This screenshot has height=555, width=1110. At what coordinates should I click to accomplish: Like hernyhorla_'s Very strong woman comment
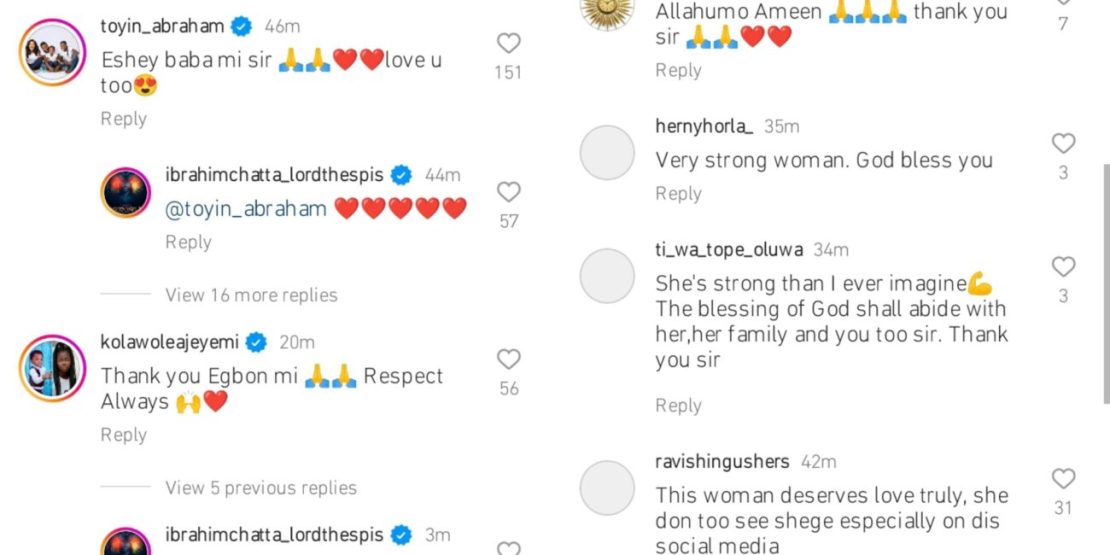tap(1063, 144)
